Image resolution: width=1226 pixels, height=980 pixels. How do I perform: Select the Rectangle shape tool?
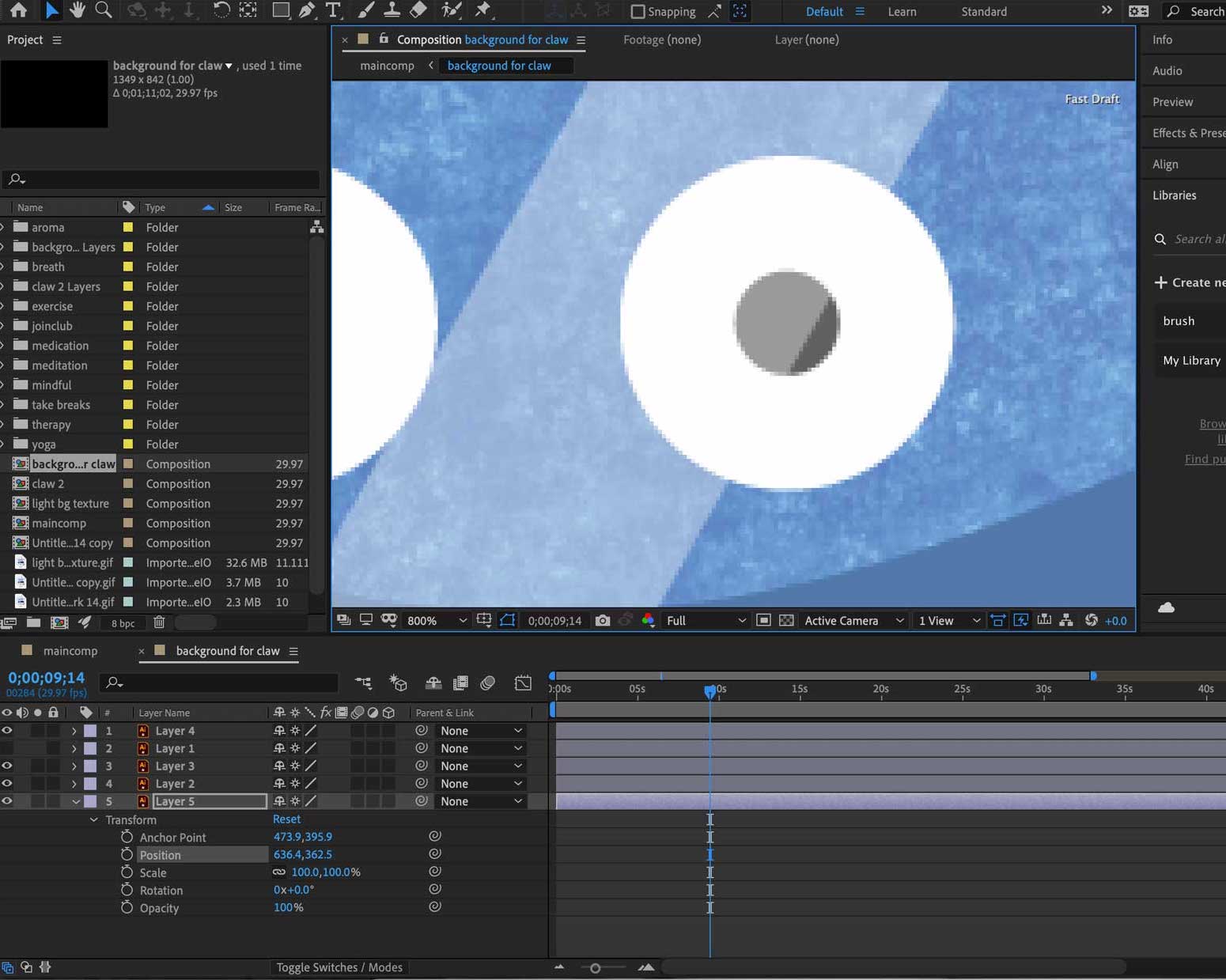(280, 10)
